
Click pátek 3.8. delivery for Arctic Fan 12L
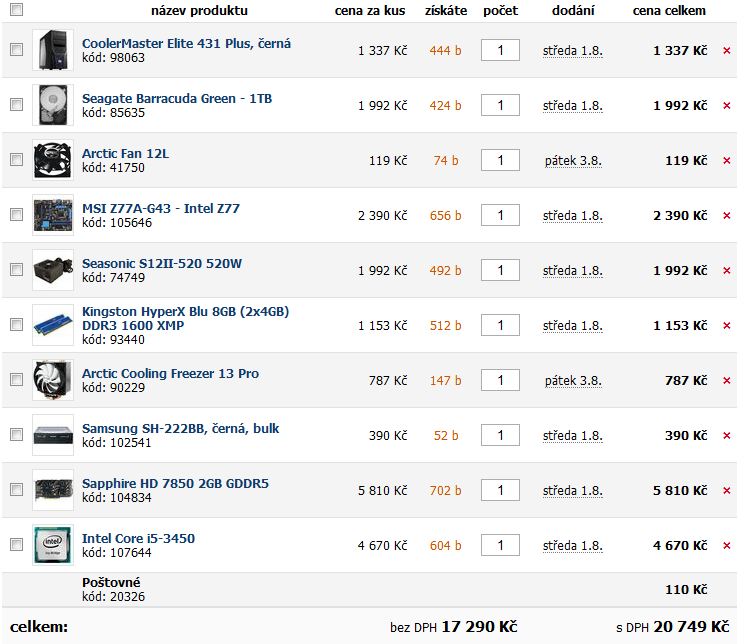pos(573,160)
